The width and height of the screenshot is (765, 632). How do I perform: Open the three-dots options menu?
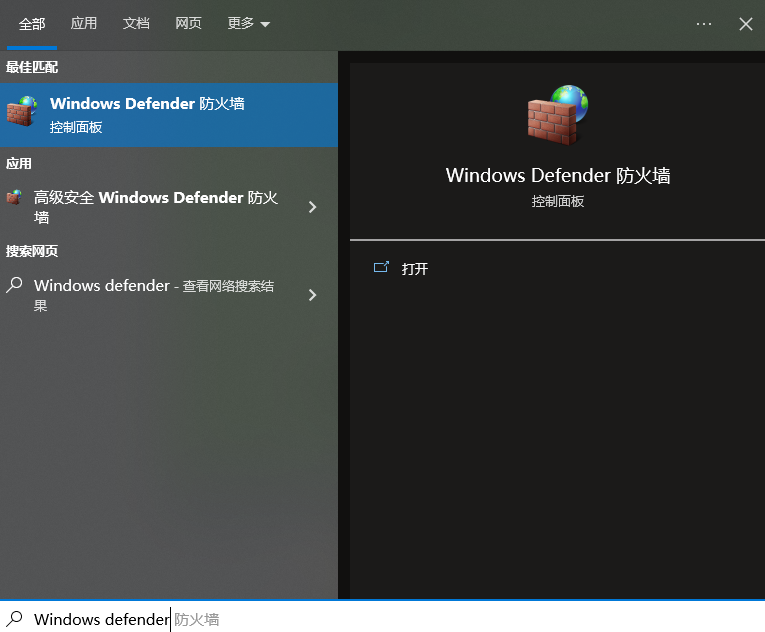(704, 24)
